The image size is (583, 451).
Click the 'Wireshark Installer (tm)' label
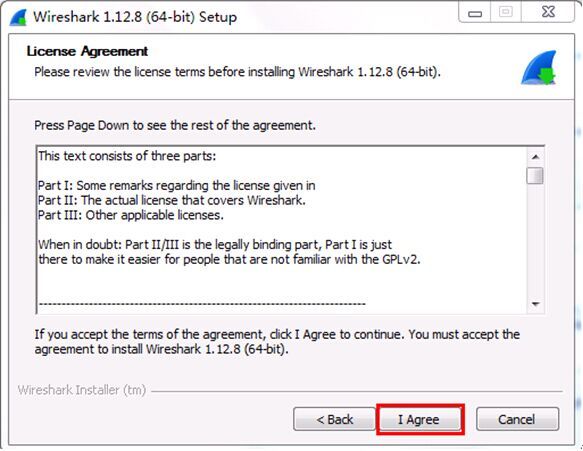[x=82, y=390]
